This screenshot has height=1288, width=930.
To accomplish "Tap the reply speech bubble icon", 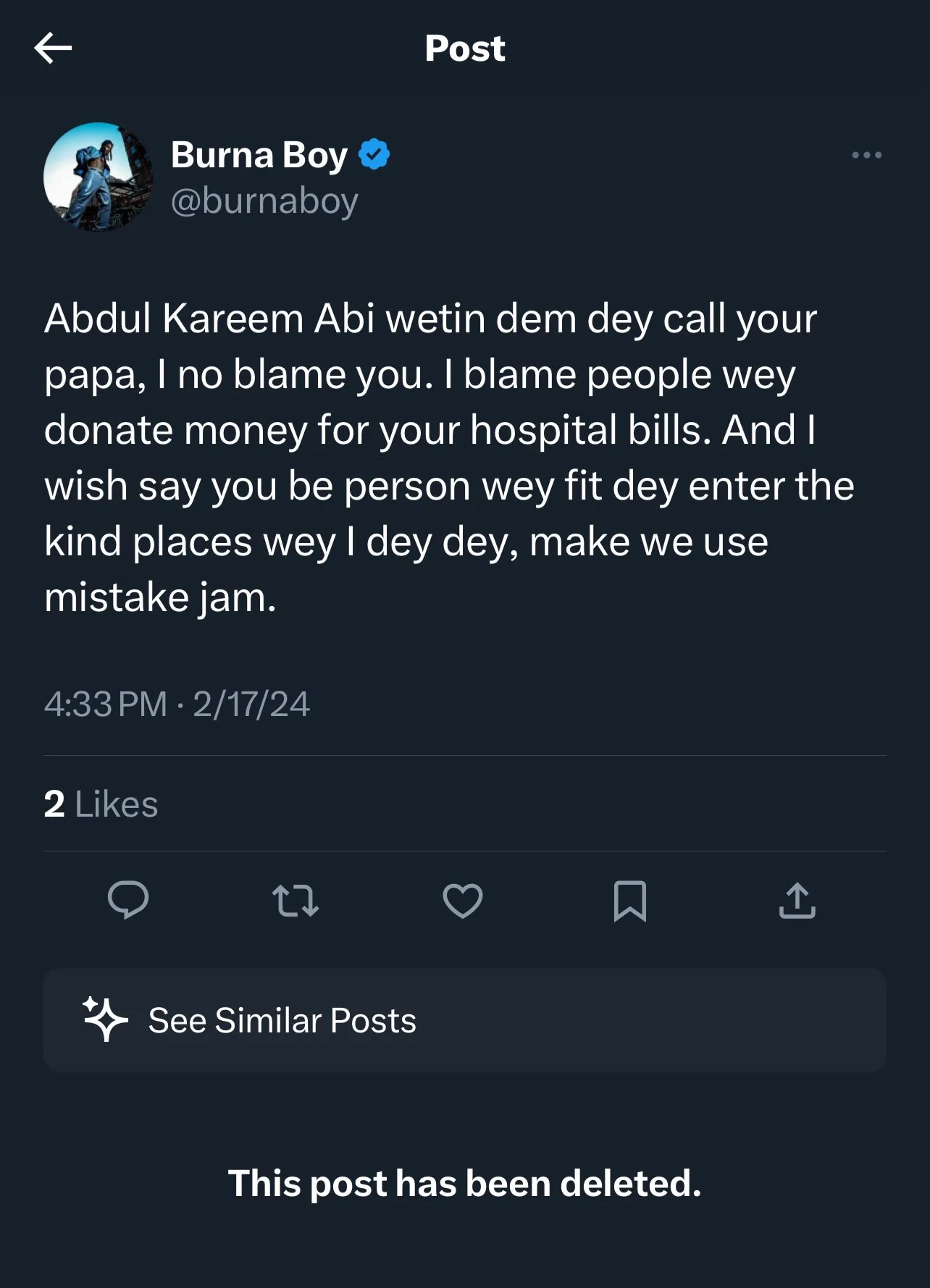I will tap(128, 901).
